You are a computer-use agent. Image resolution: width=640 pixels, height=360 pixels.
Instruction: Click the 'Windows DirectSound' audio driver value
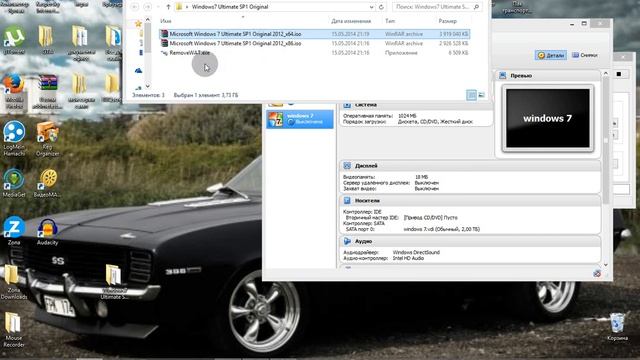(x=416, y=252)
